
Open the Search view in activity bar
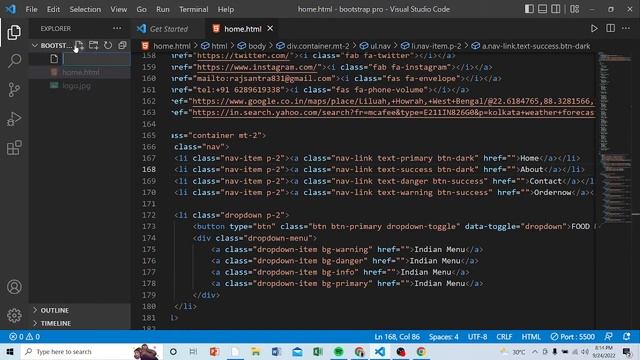click(x=14, y=61)
